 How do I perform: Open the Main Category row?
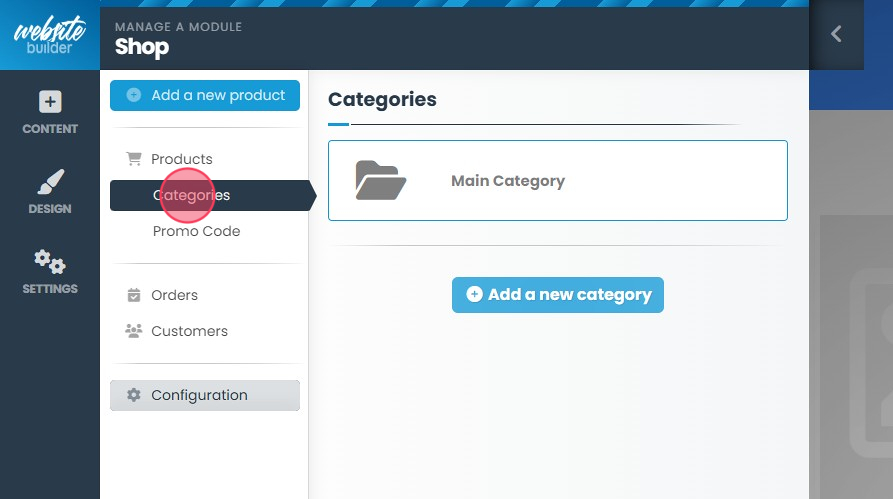(557, 181)
